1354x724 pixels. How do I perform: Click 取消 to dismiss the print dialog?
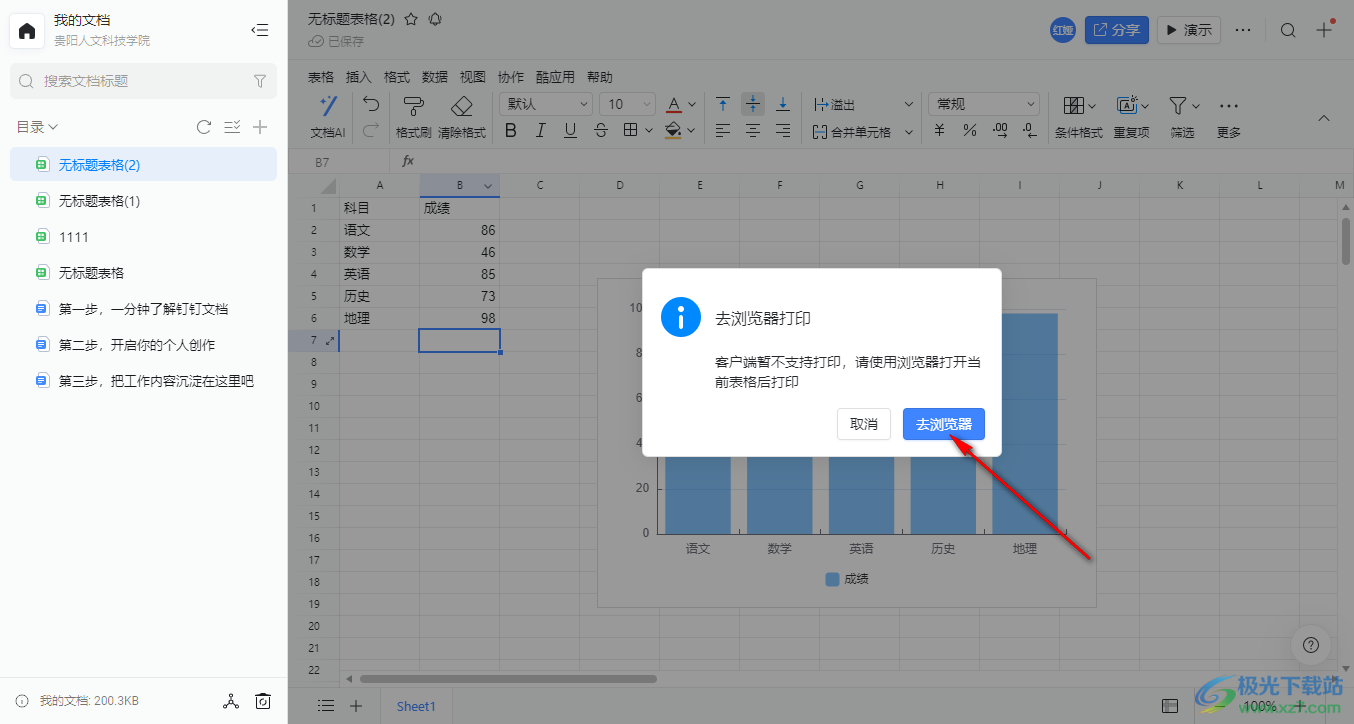pos(864,424)
